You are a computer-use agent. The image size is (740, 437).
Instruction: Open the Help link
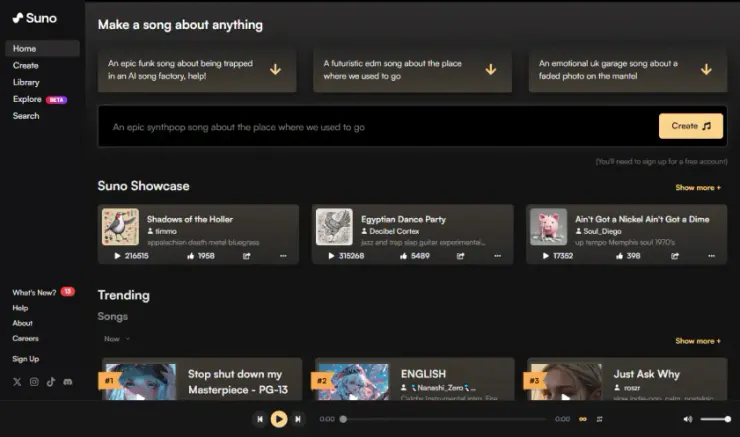[20, 308]
